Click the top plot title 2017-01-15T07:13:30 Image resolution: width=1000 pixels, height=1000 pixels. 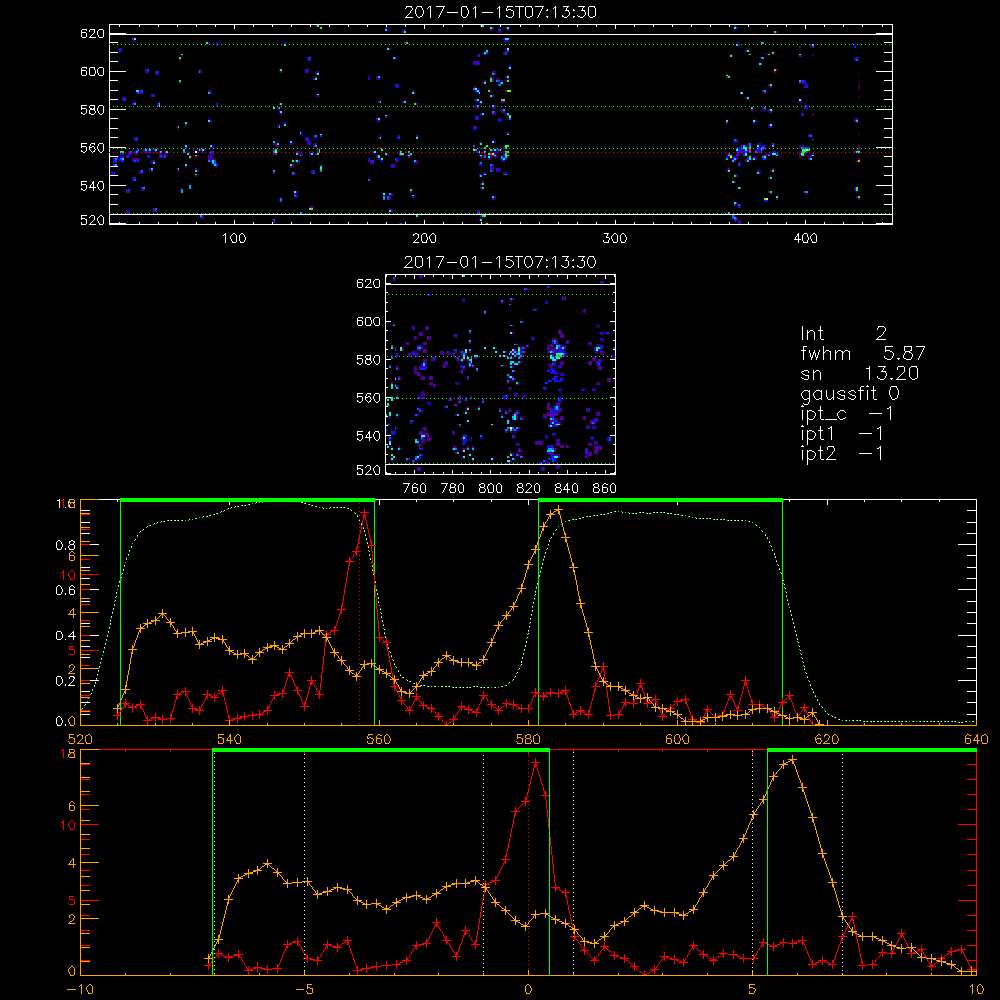pyautogui.click(x=501, y=12)
